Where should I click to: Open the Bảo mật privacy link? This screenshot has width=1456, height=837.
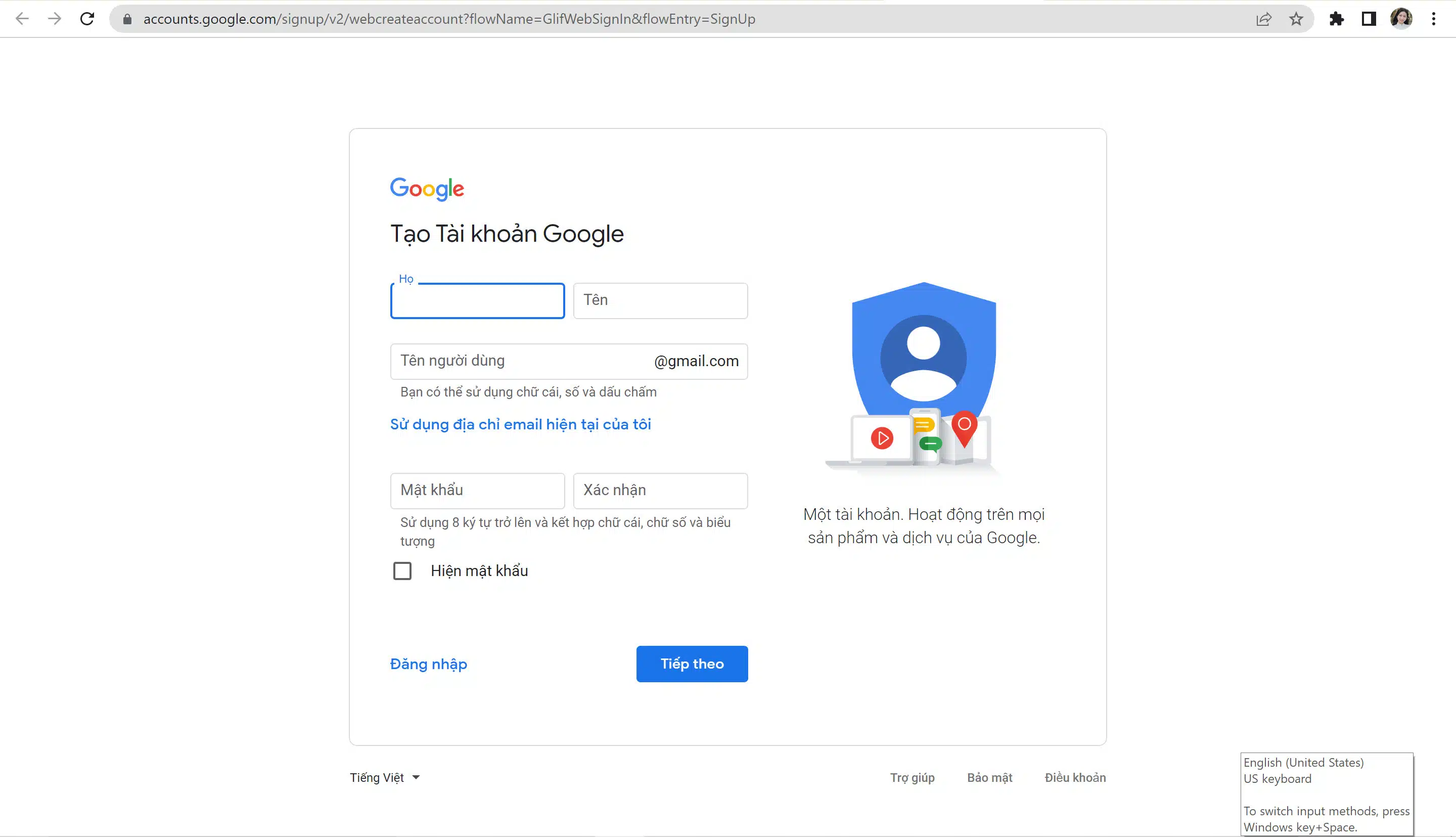[x=989, y=777]
